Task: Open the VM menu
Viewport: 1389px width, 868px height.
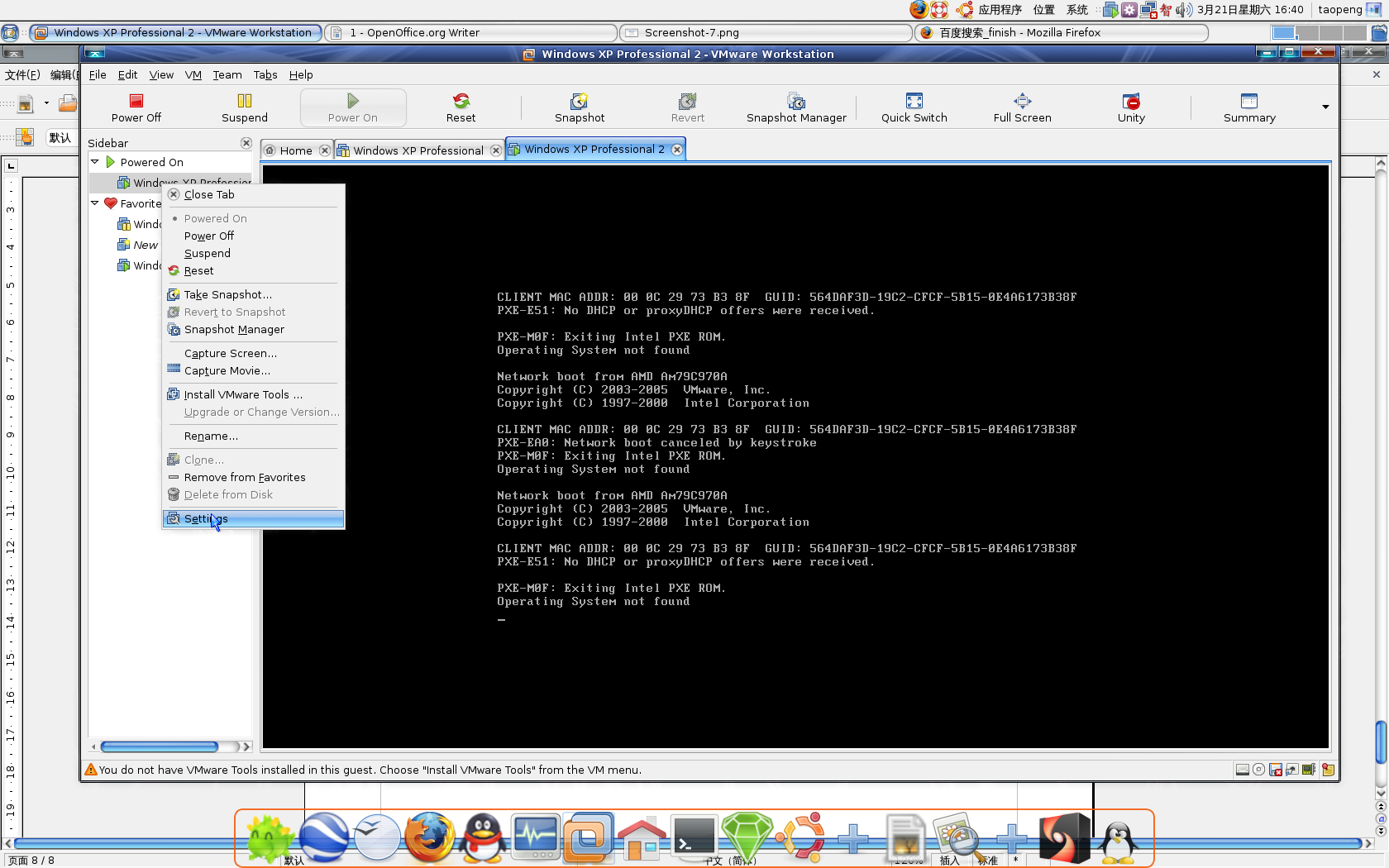Action: coord(193,74)
